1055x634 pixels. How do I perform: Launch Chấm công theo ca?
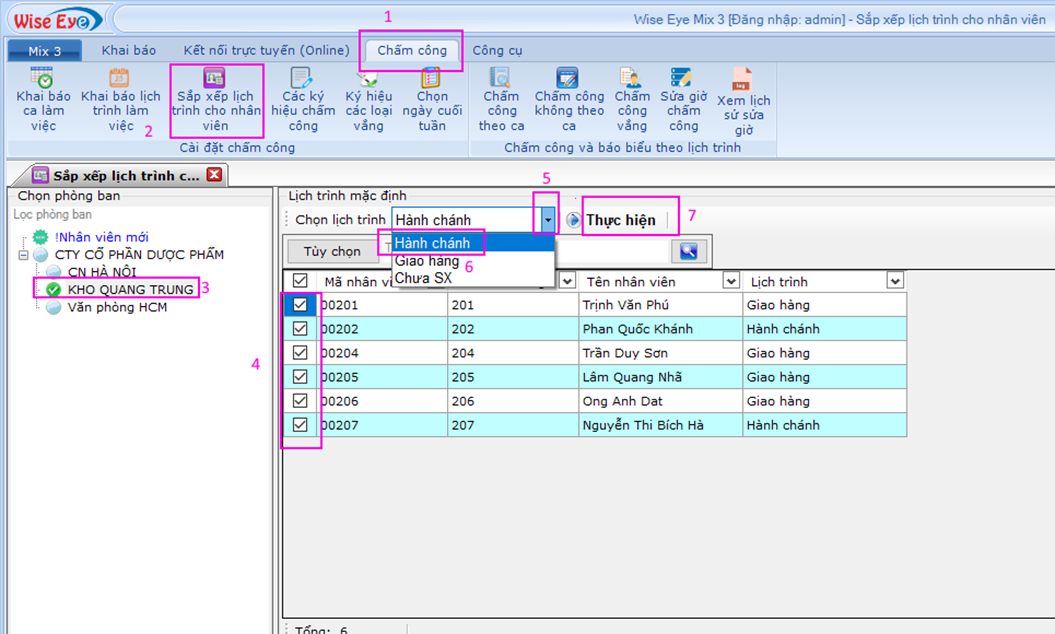pyautogui.click(x=501, y=100)
